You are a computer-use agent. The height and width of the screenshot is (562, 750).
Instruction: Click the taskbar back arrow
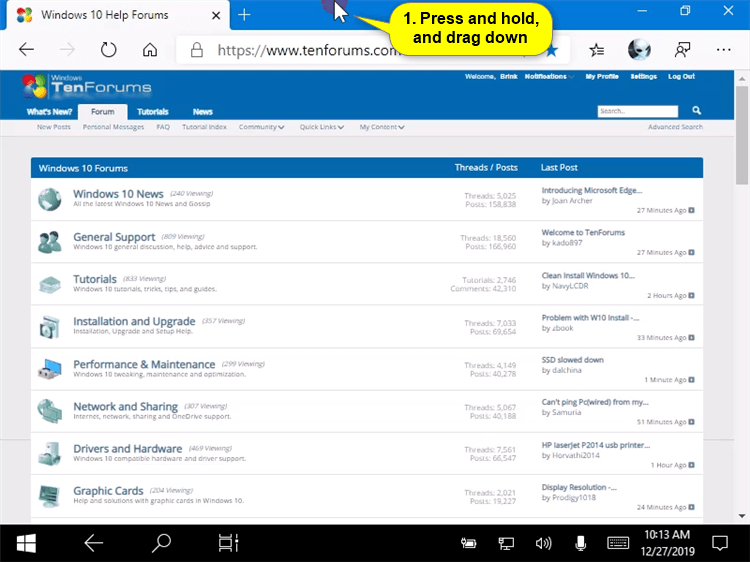pyautogui.click(x=93, y=543)
